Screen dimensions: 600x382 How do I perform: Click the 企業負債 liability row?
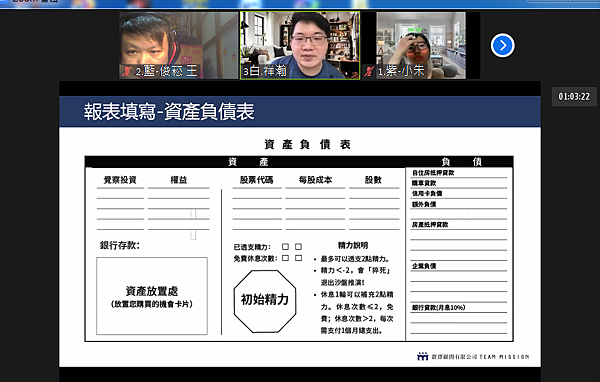pyautogui.click(x=459, y=266)
